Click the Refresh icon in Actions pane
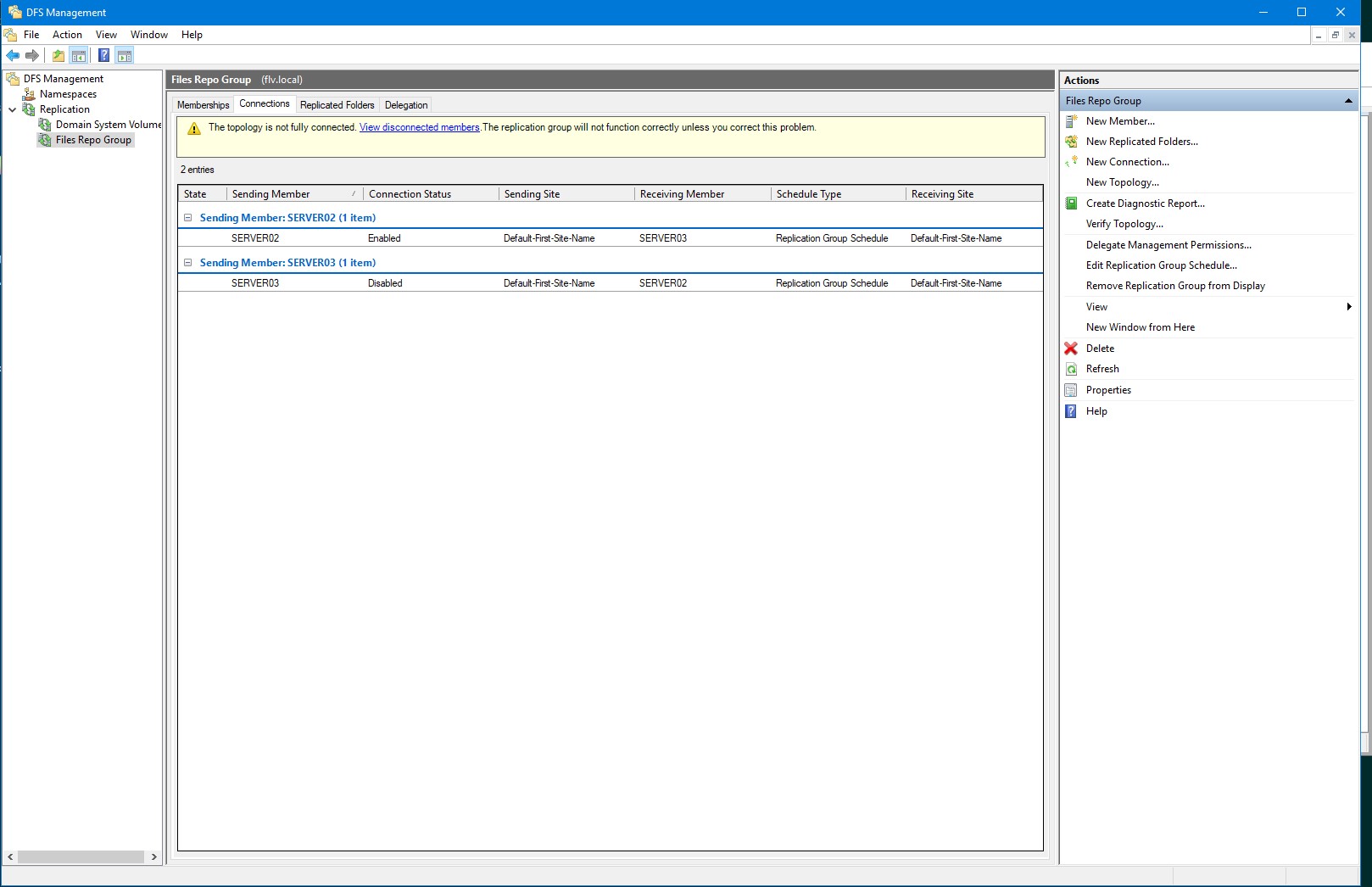The image size is (1372, 887). tap(1071, 368)
